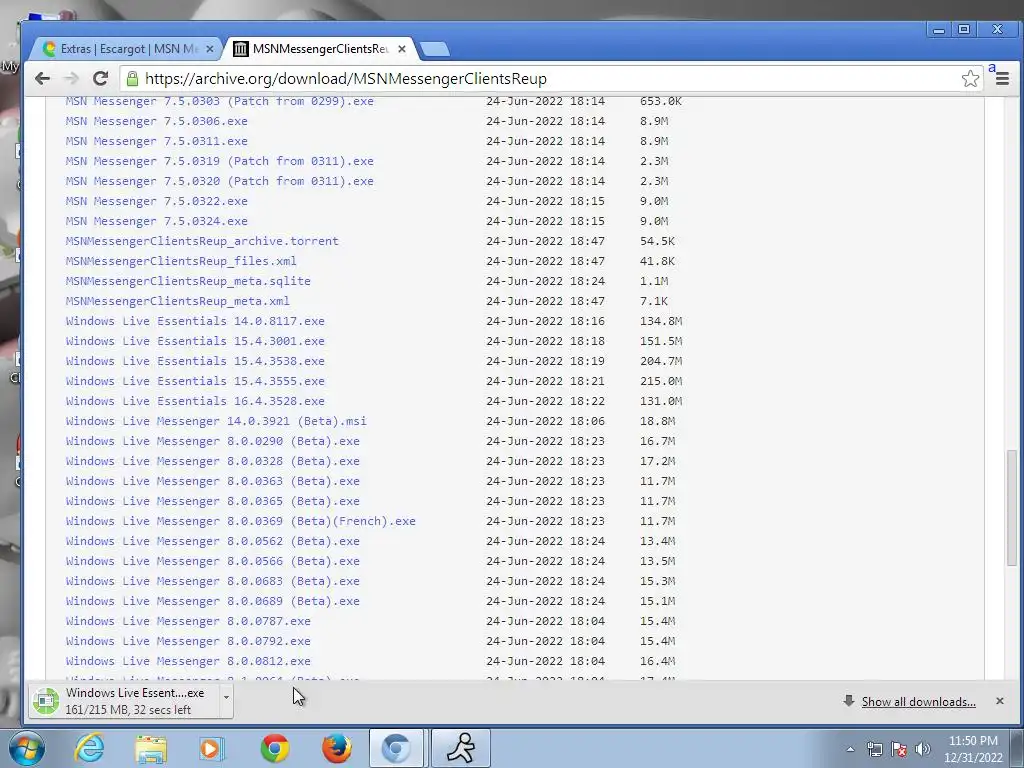Image resolution: width=1024 pixels, height=768 pixels.
Task: Open MSN Messenger 7.5.0320 patch link
Action: [220, 181]
